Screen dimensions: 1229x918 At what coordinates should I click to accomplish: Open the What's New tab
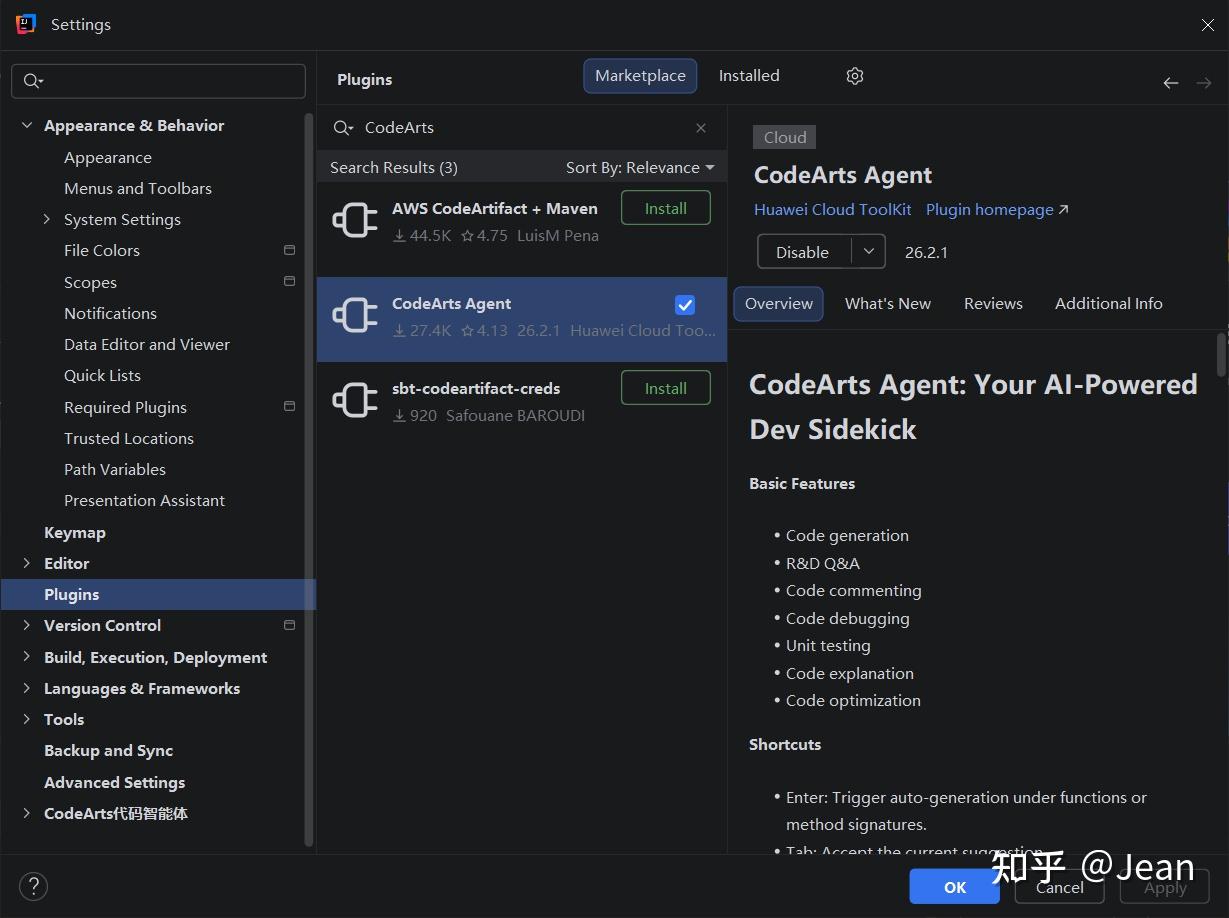click(888, 304)
